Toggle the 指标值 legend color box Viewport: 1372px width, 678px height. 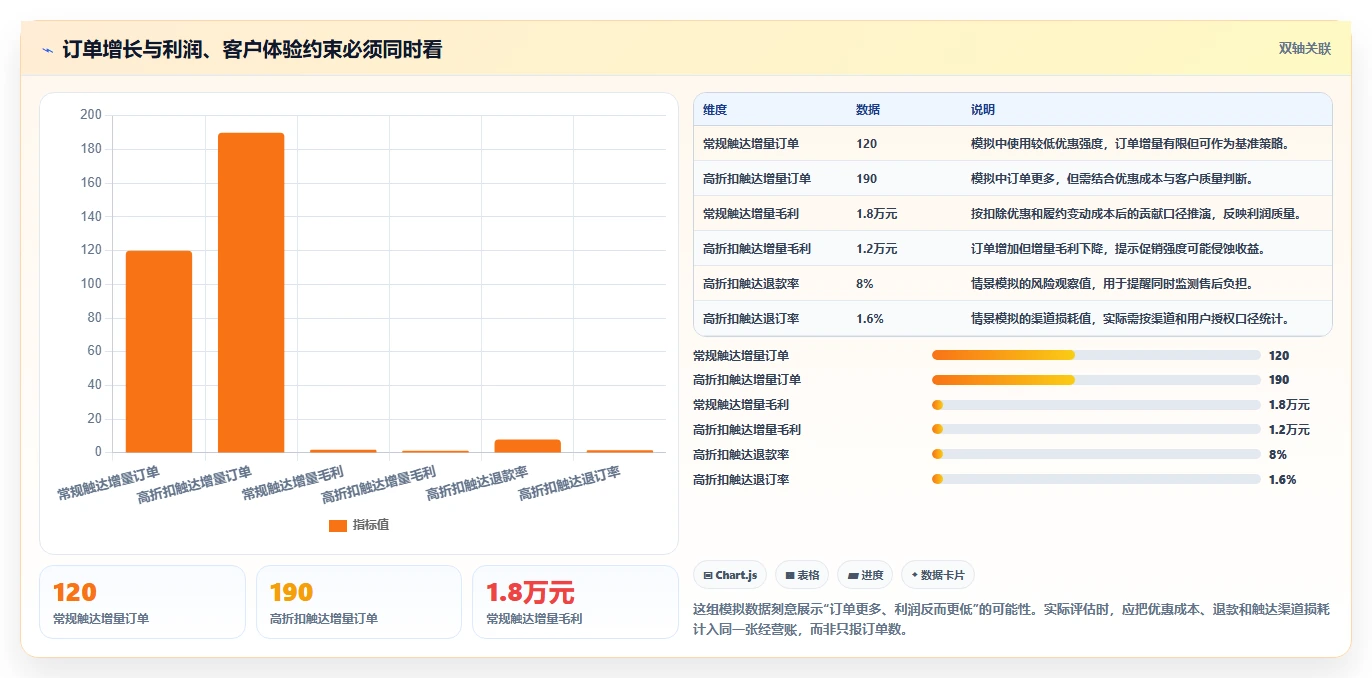click(338, 525)
